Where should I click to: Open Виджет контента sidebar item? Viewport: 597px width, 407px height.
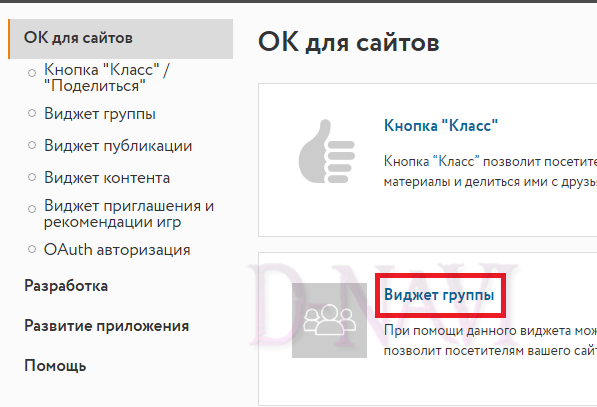pos(107,178)
